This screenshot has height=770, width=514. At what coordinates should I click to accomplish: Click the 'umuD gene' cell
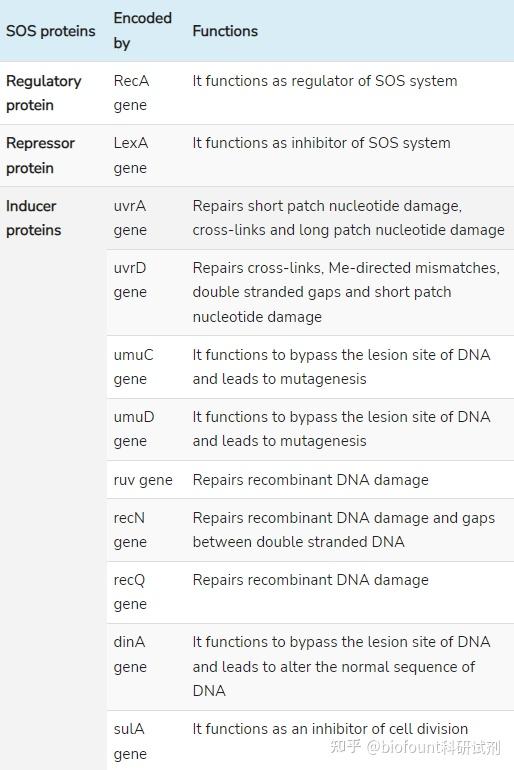point(134,429)
